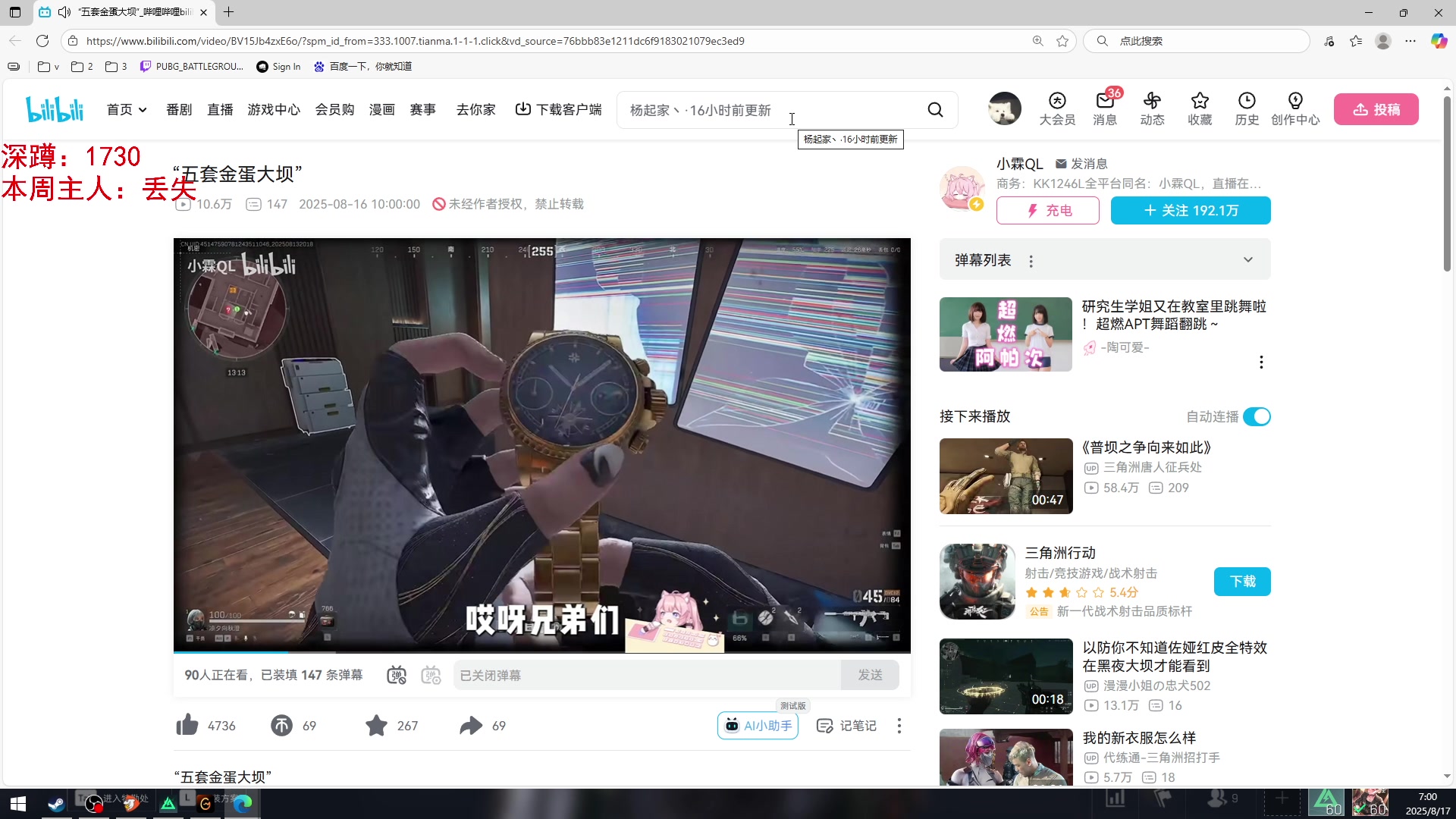Go to 番剧 section
The image size is (1456, 819).
point(179,110)
